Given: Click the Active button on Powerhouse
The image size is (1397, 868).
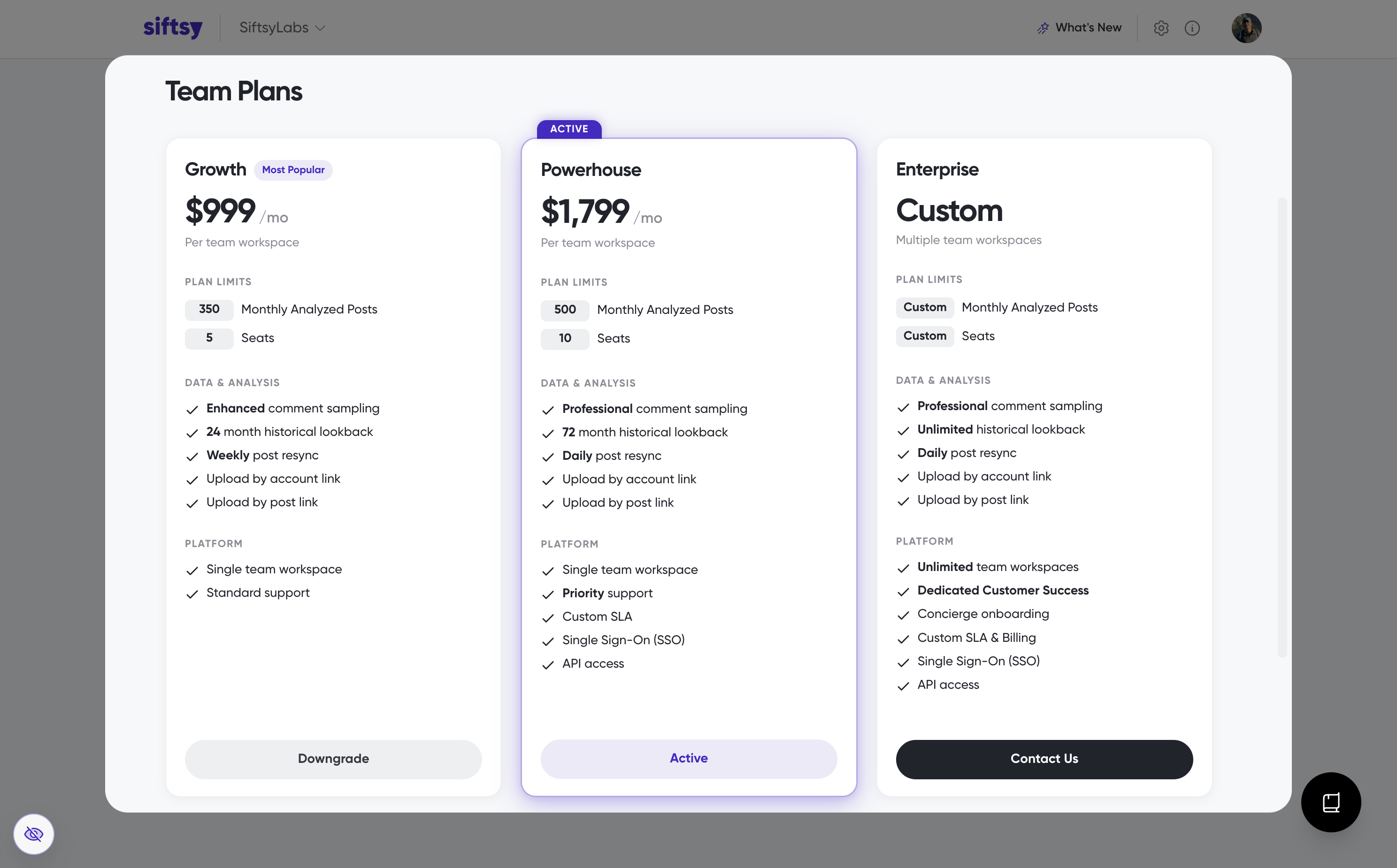Looking at the screenshot, I should tap(689, 758).
